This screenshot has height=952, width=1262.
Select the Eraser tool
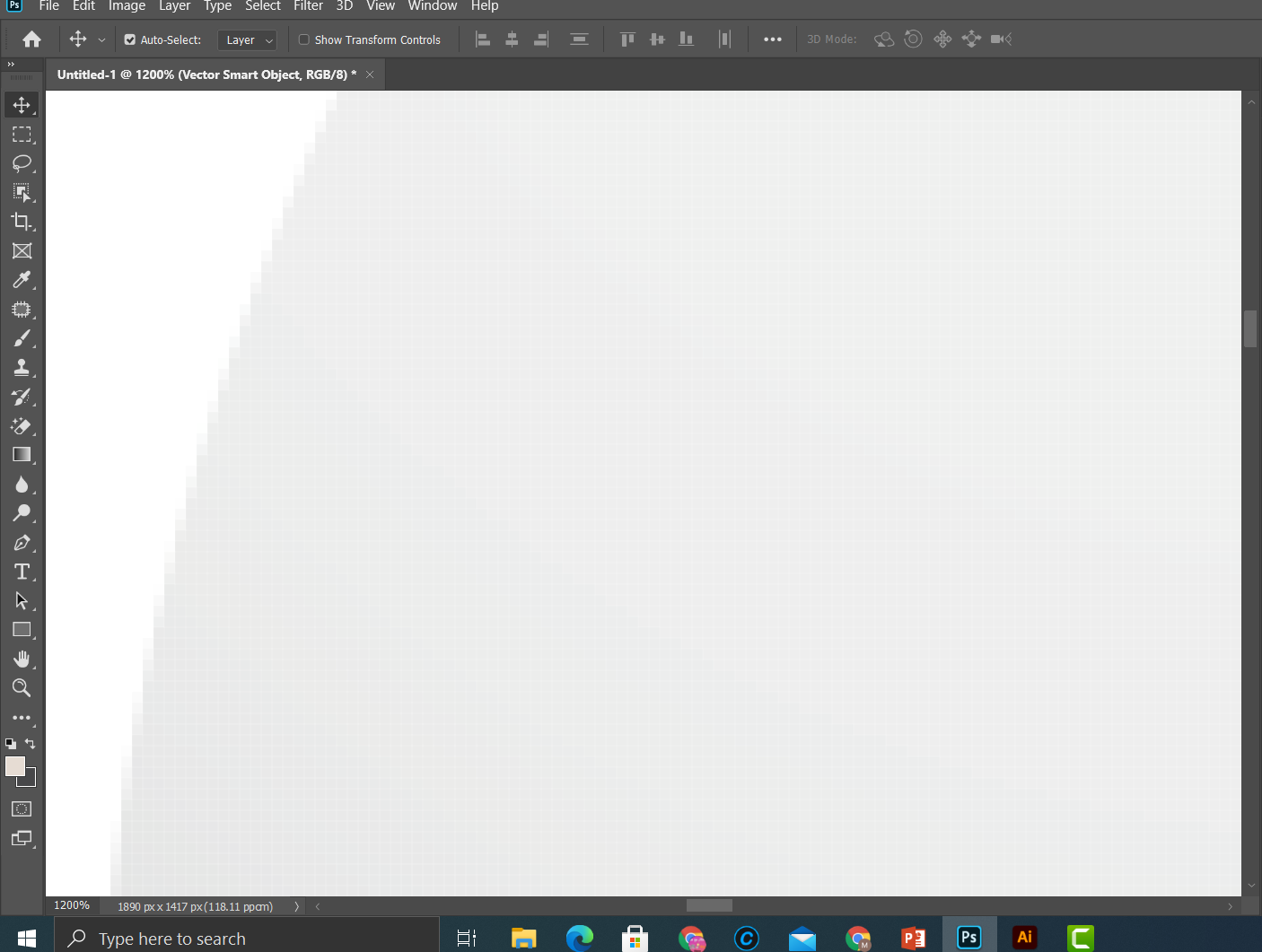pos(22,426)
